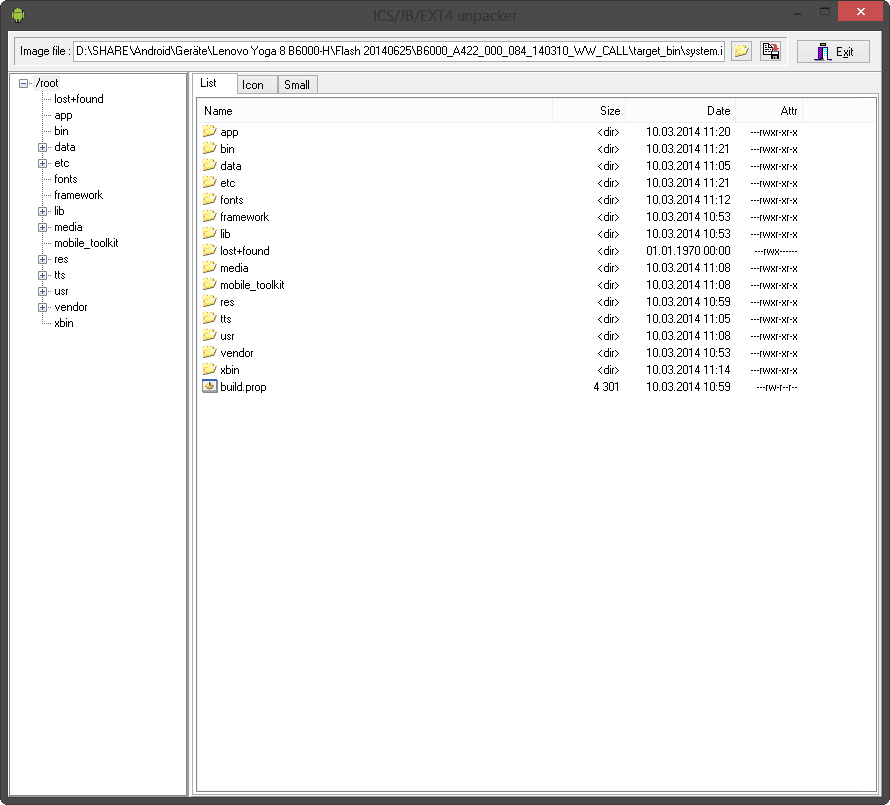This screenshot has width=890, height=805.
Task: Click the Image file path field
Action: point(399,51)
